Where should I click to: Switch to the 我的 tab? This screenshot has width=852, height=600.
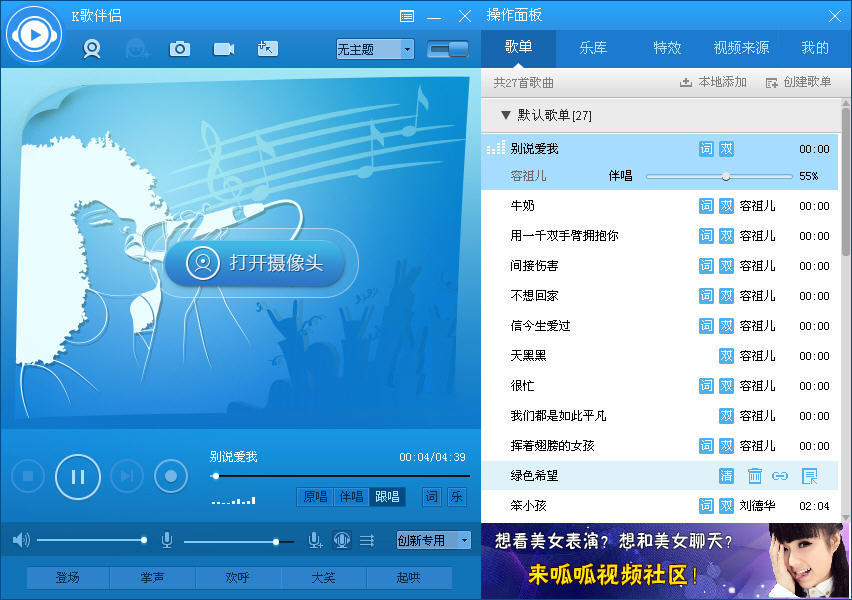815,48
